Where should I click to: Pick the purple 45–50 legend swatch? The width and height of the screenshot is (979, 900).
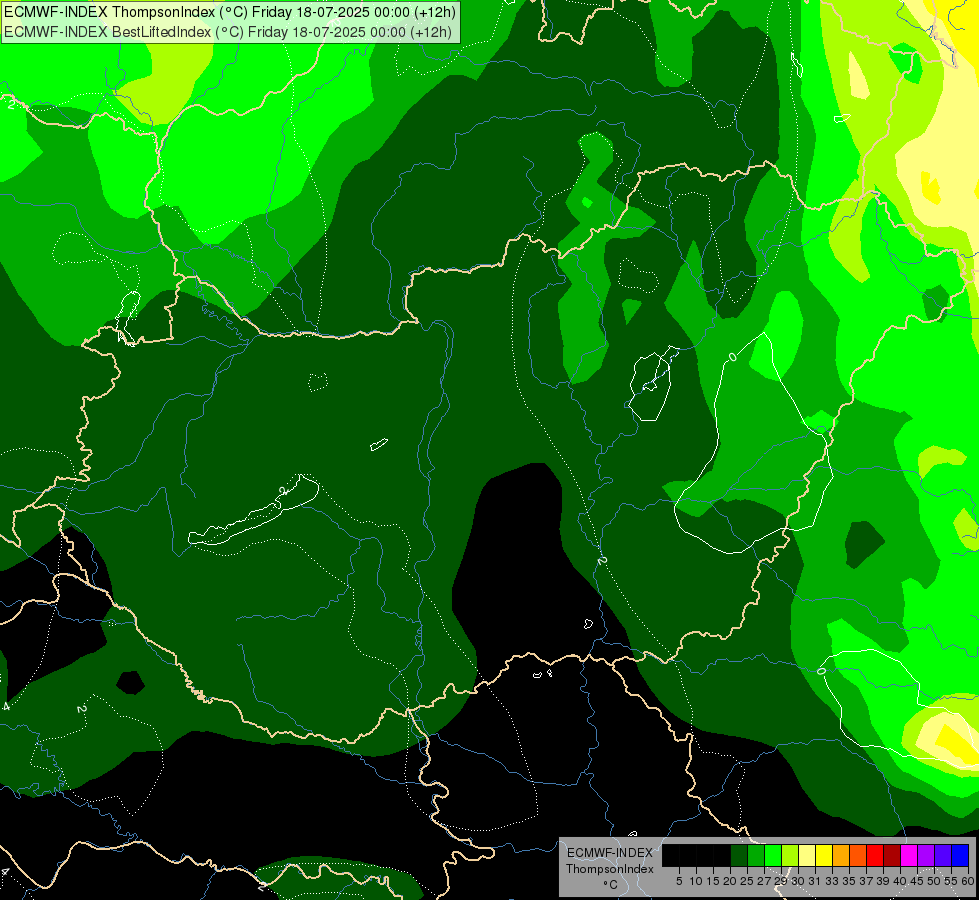click(926, 855)
